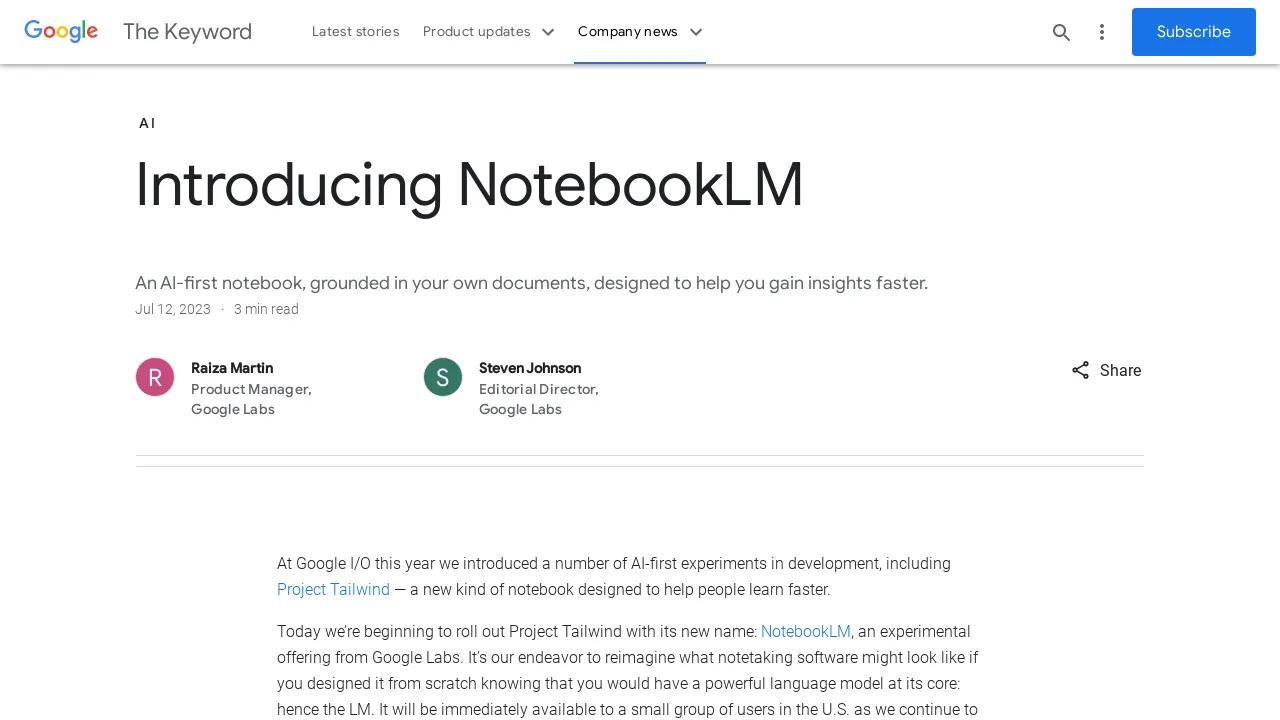Open the Product updates menu label
Viewport: 1280px width, 720px height.
[x=476, y=32]
